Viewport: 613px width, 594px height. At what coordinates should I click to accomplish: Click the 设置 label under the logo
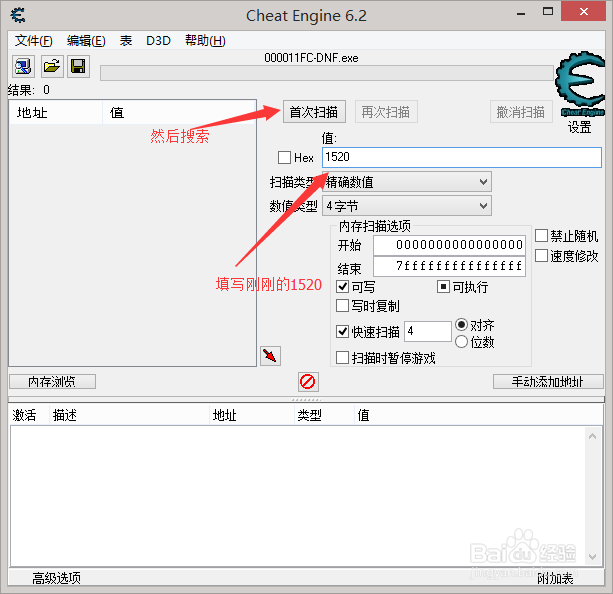579,127
